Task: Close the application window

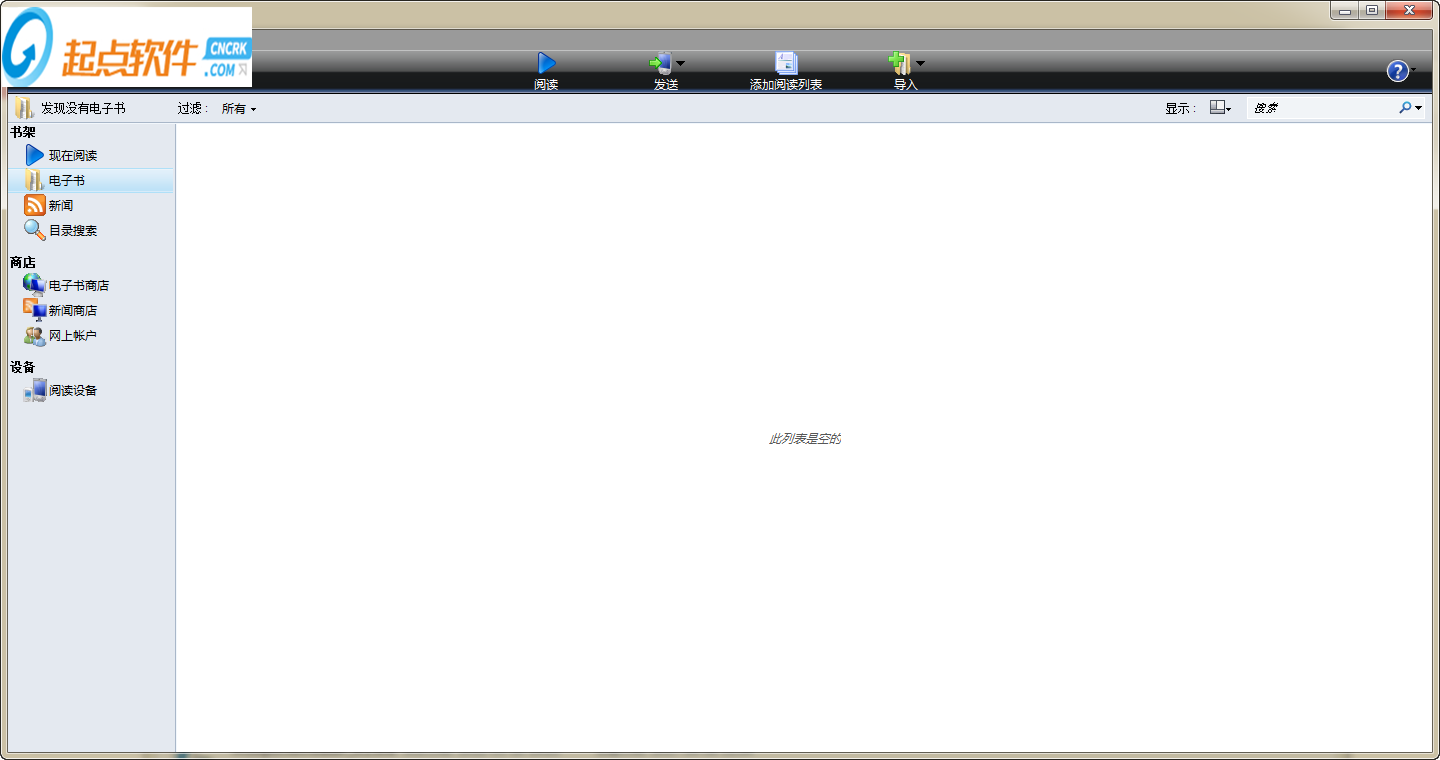Action: pyautogui.click(x=1410, y=10)
